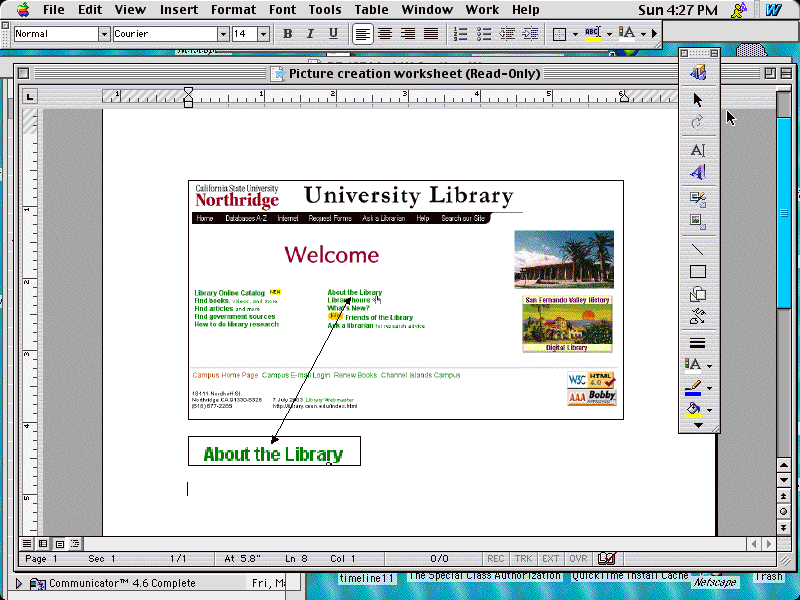This screenshot has width=800, height=600.
Task: Switch to Normal view
Action: click(x=27, y=544)
